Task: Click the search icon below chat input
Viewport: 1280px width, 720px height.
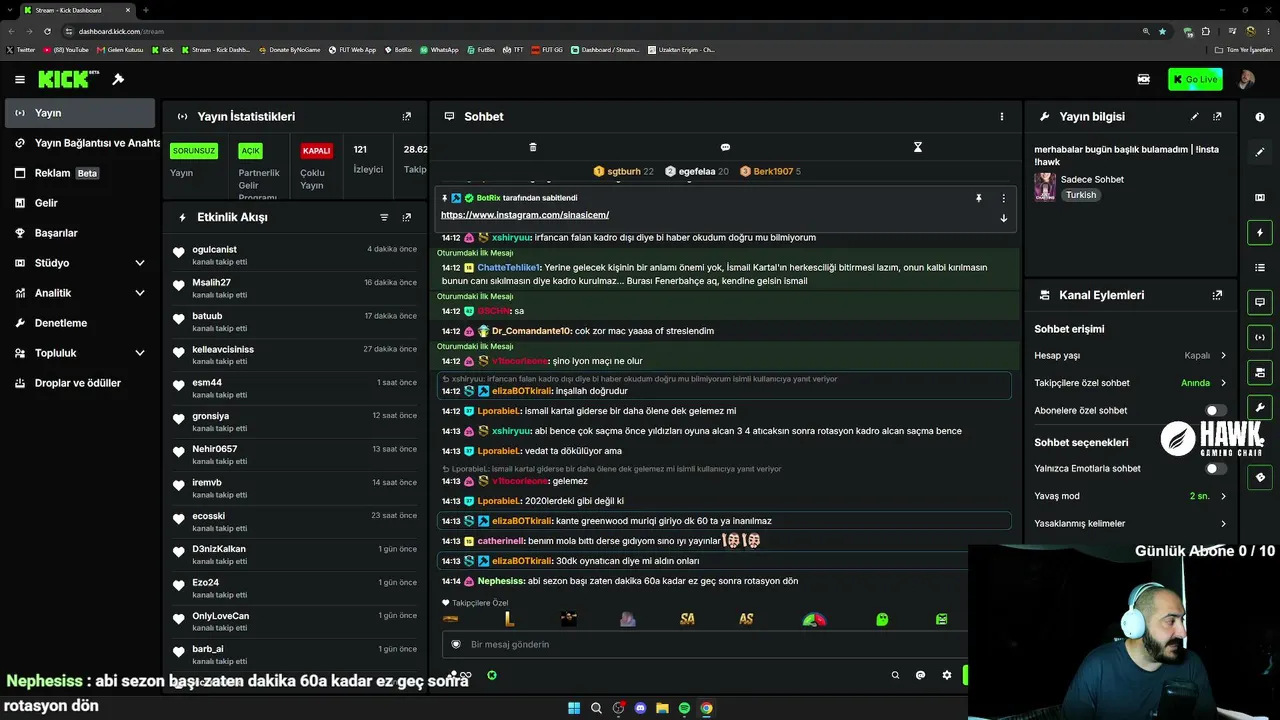Action: pos(895,675)
